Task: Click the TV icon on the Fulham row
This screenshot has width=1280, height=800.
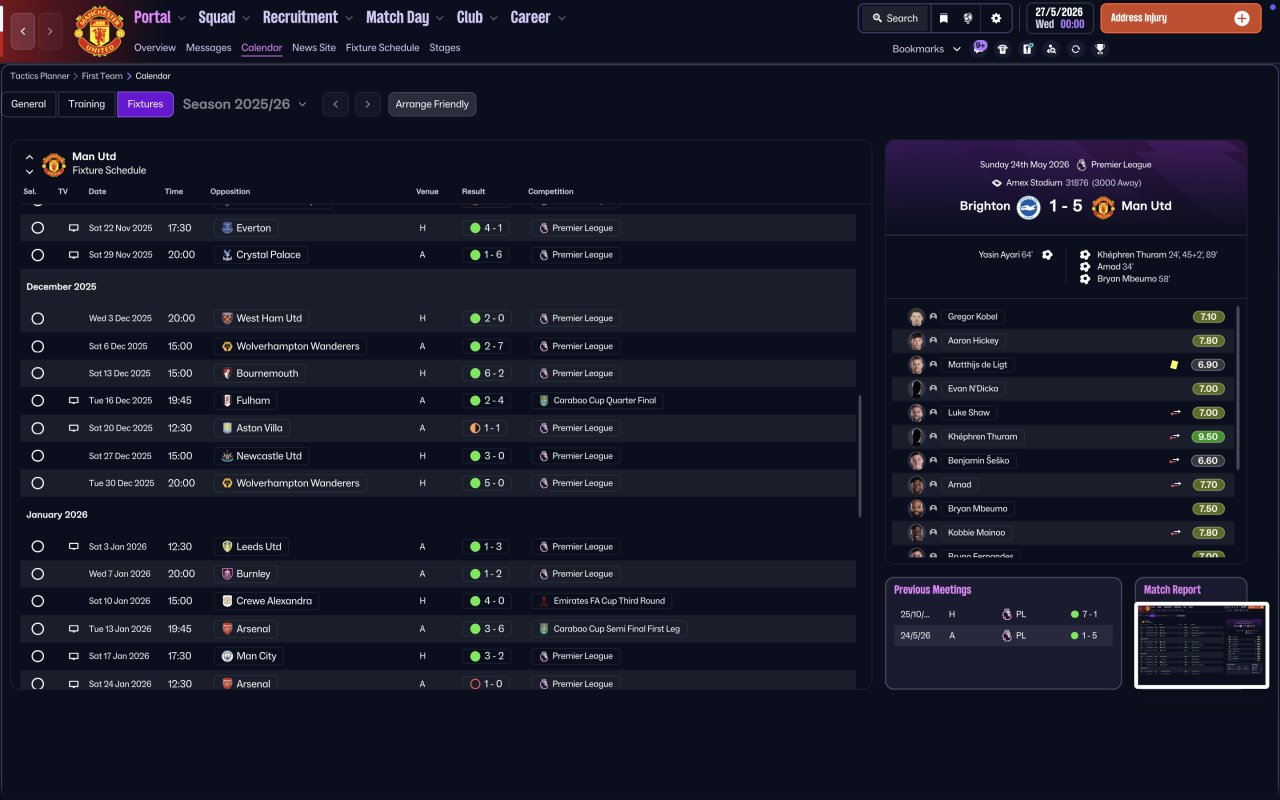Action: pyautogui.click(x=73, y=400)
